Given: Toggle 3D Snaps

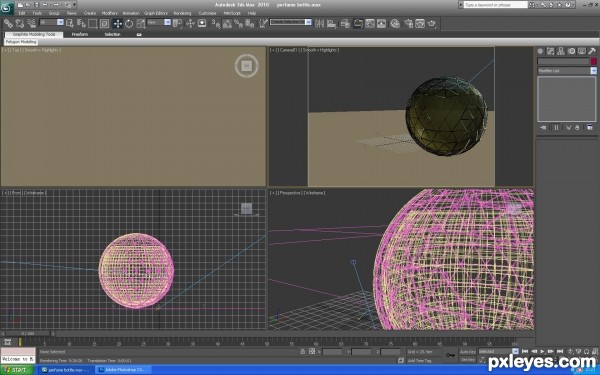Looking at the screenshot, I should (215, 24).
